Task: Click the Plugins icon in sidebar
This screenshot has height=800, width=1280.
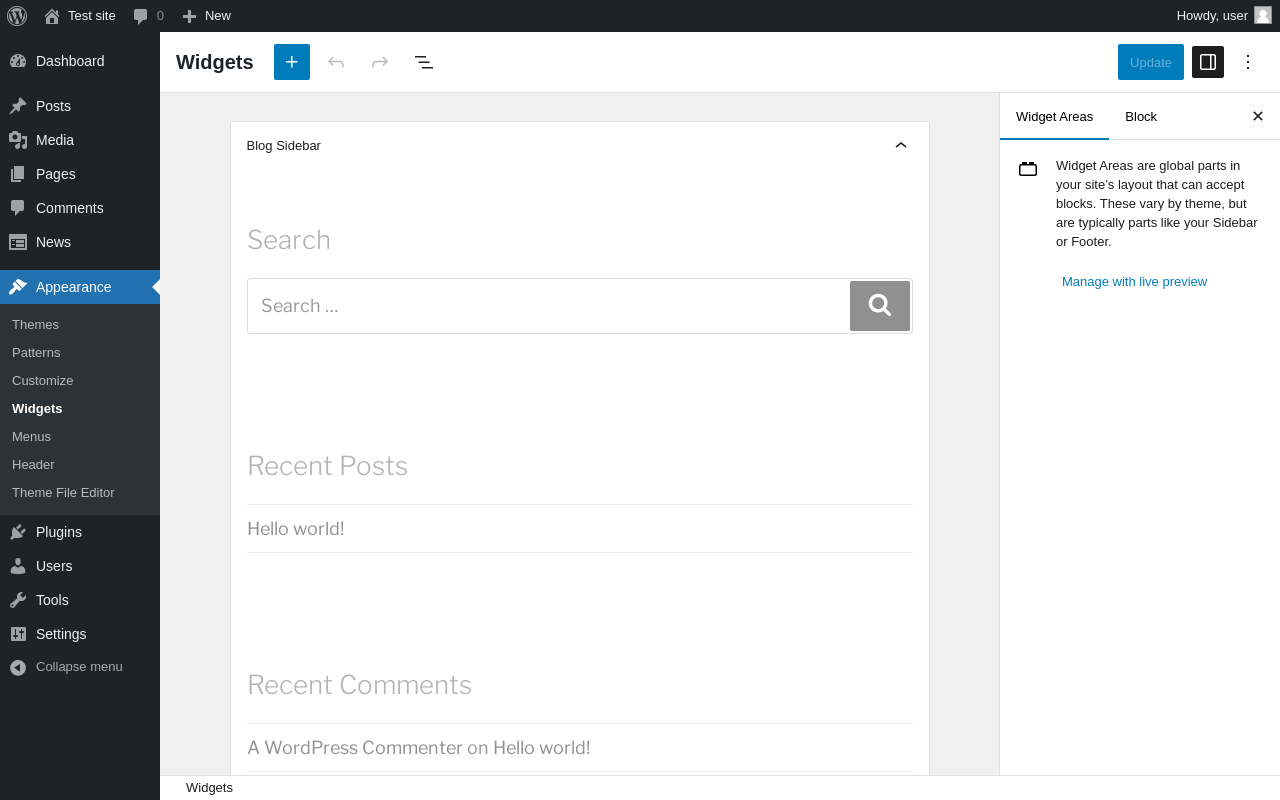Action: [18, 532]
